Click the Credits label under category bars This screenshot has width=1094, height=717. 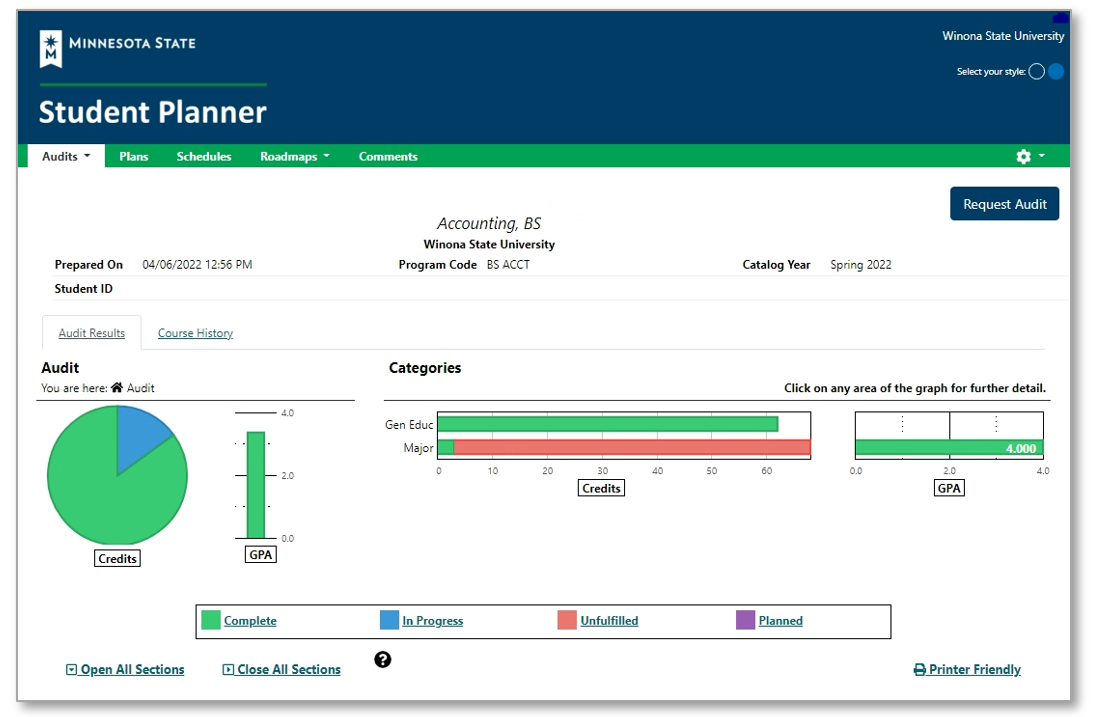601,488
